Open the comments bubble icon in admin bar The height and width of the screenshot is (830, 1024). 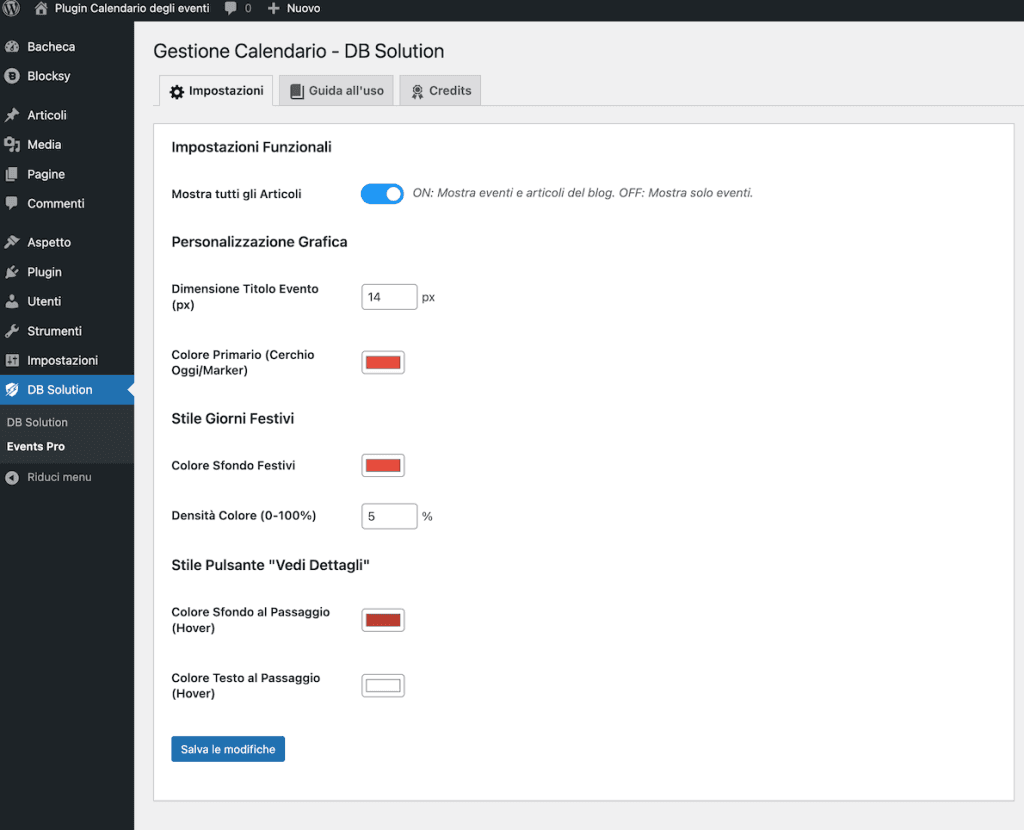(231, 8)
